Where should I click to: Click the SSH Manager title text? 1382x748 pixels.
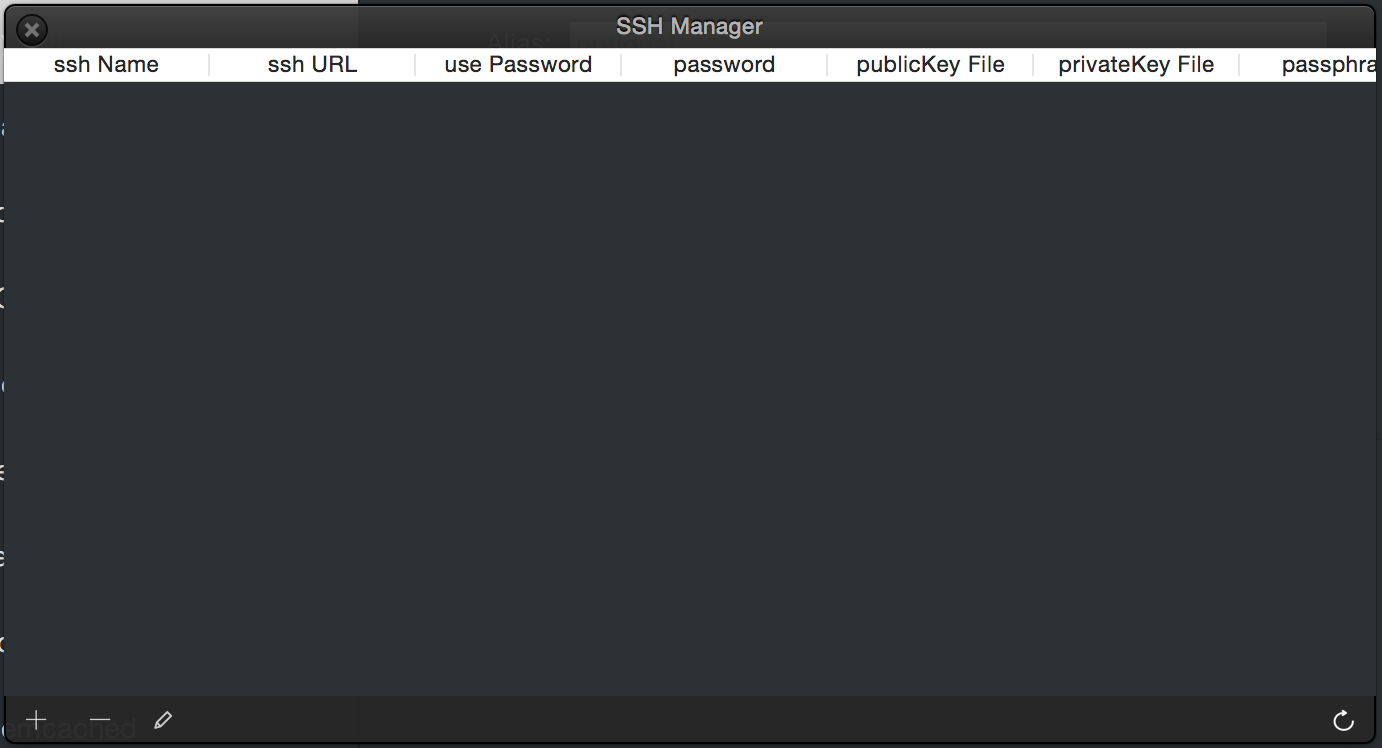(x=689, y=27)
